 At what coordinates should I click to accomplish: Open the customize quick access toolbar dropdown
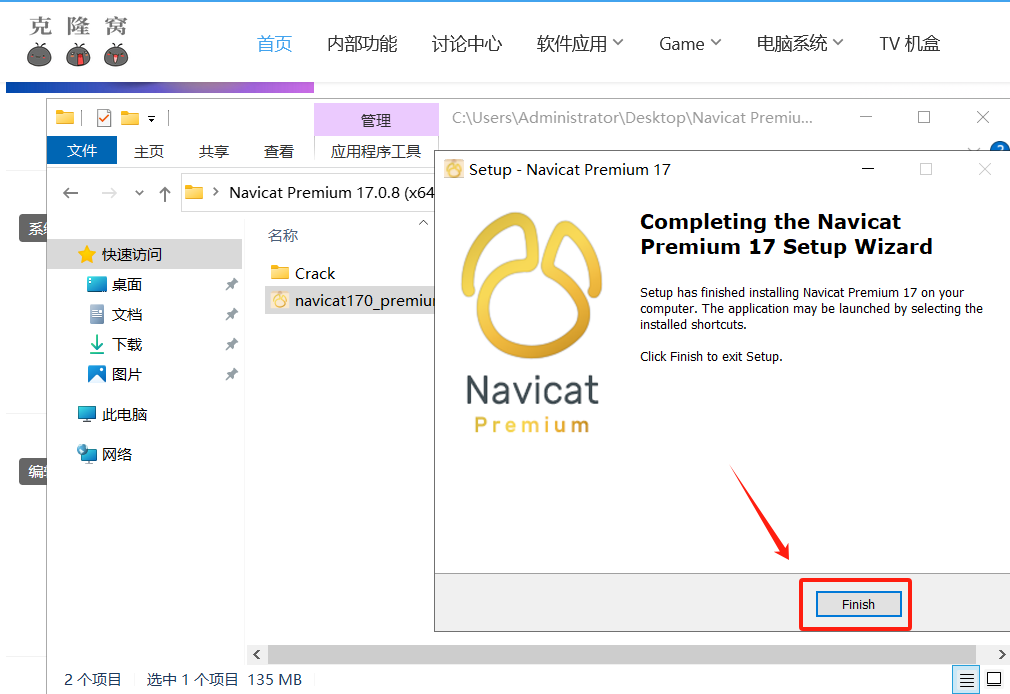coord(151,119)
